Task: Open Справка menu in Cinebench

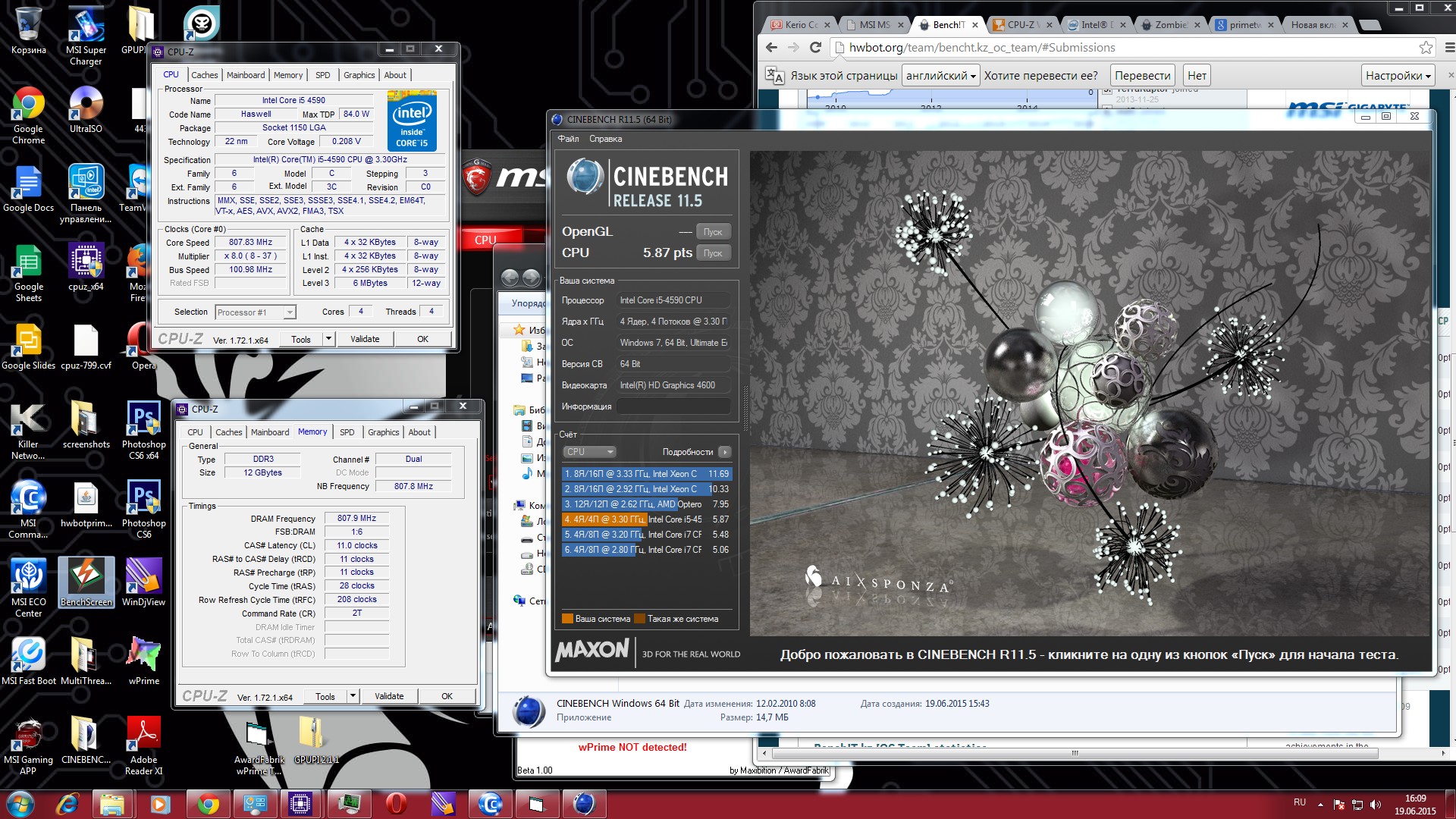Action: point(605,139)
